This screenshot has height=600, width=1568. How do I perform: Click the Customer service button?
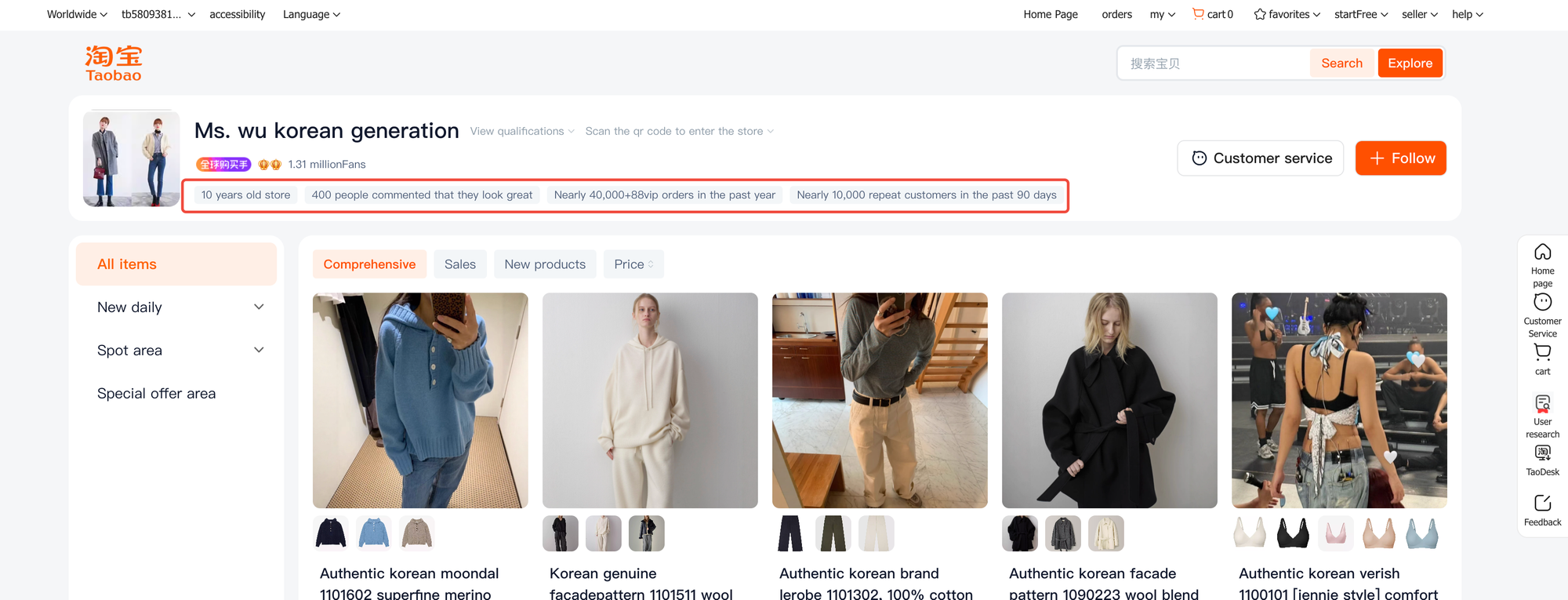pos(1260,158)
